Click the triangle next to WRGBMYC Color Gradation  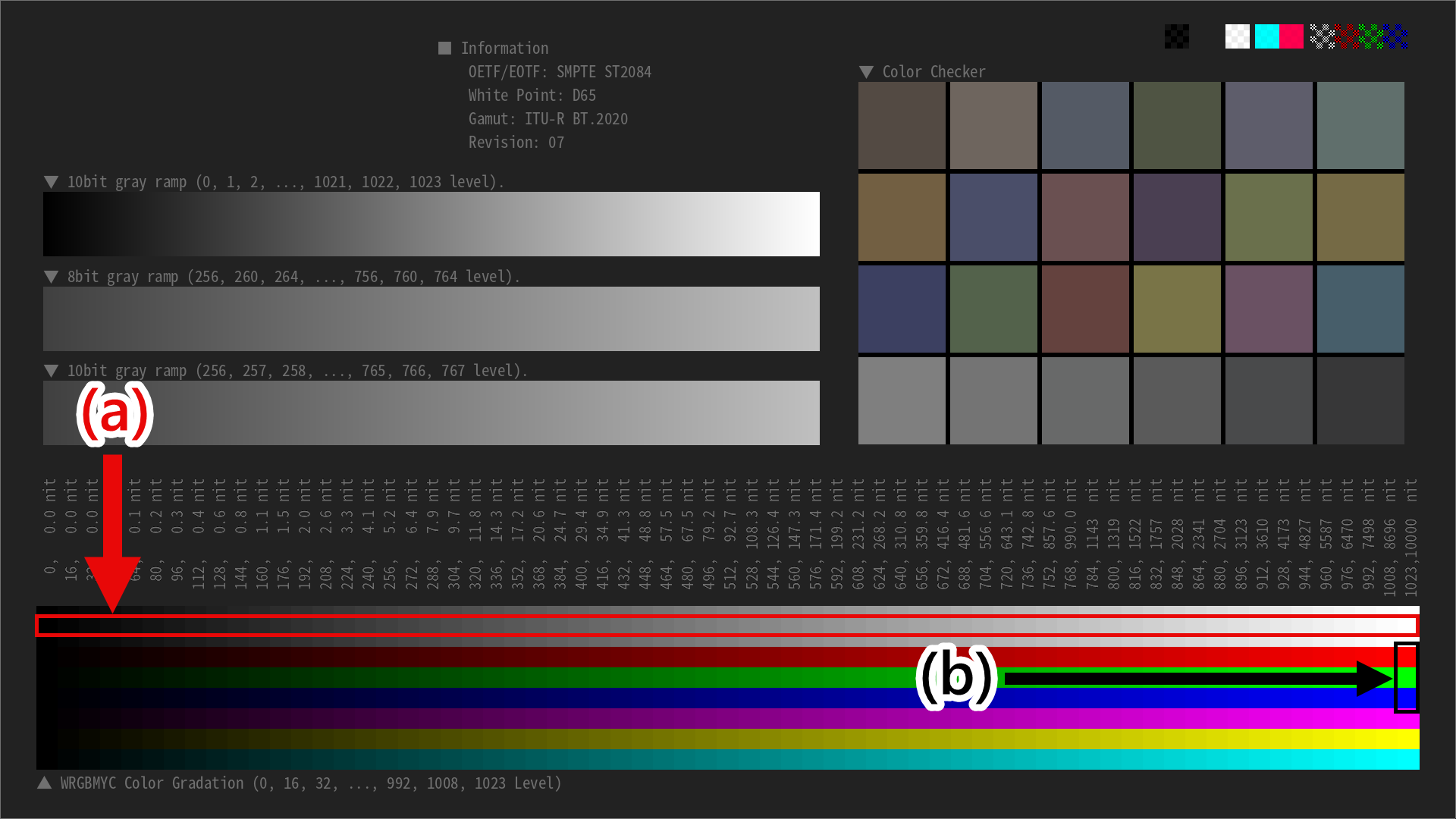[x=45, y=783]
